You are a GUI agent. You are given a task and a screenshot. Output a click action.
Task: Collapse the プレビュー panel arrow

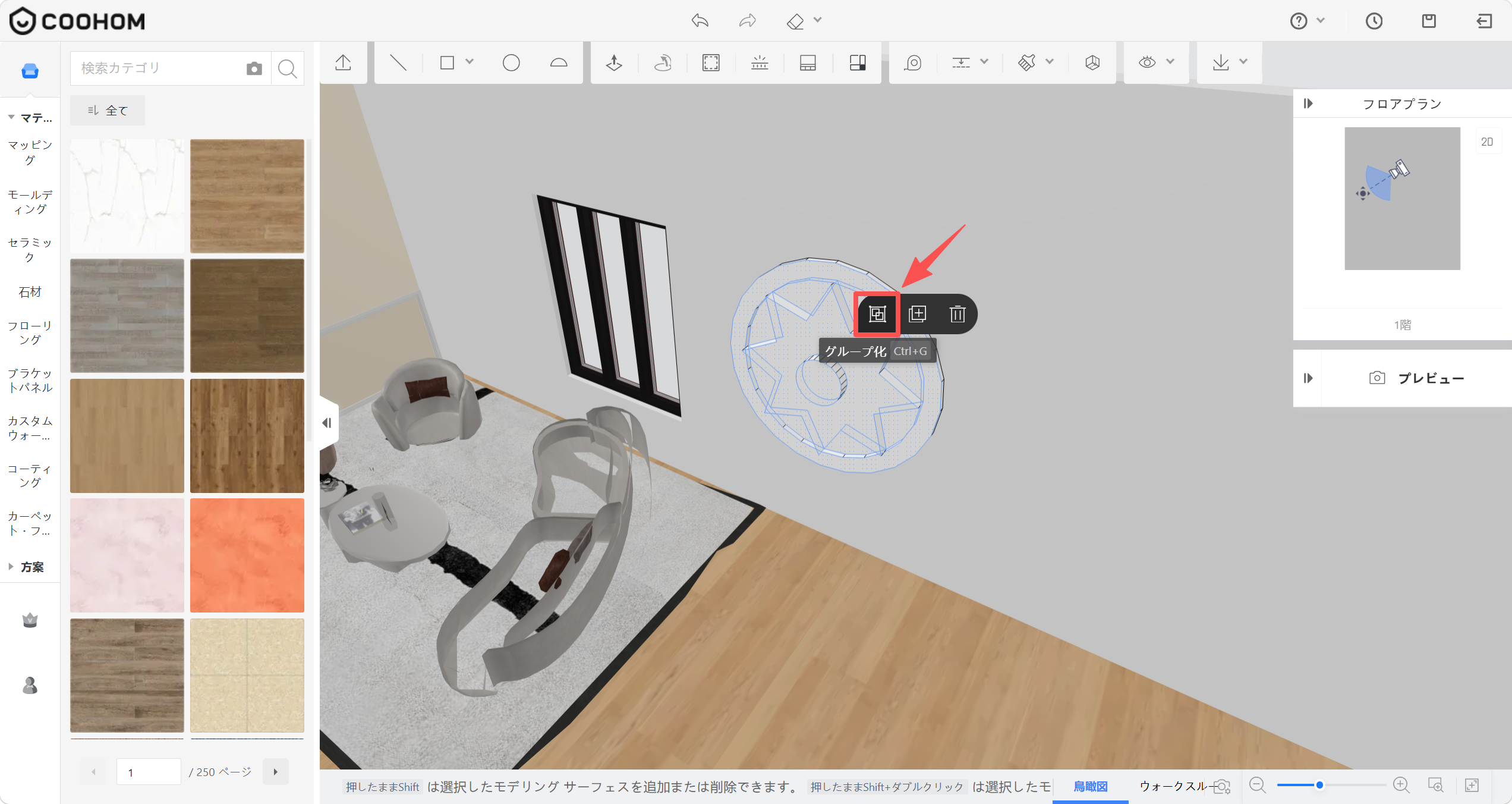tap(1308, 378)
